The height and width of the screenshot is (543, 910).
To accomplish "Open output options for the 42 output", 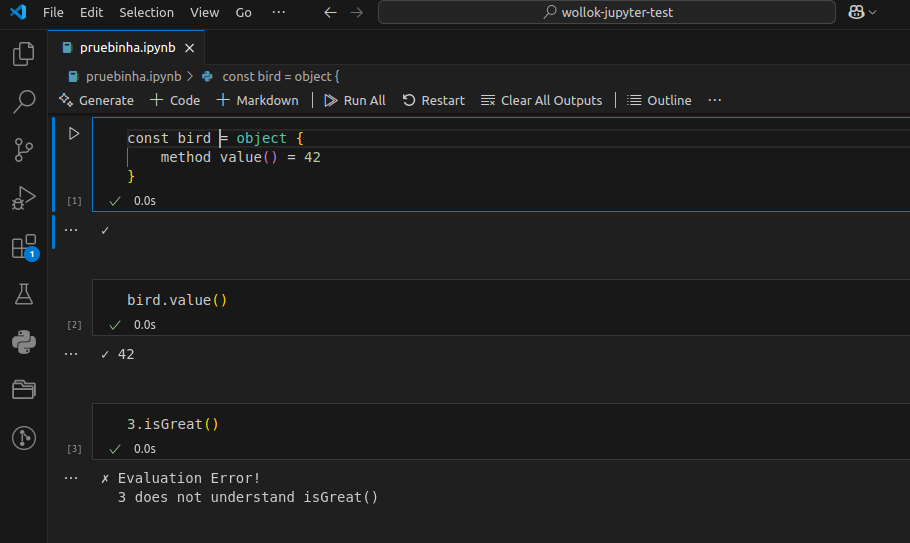I will click(71, 354).
